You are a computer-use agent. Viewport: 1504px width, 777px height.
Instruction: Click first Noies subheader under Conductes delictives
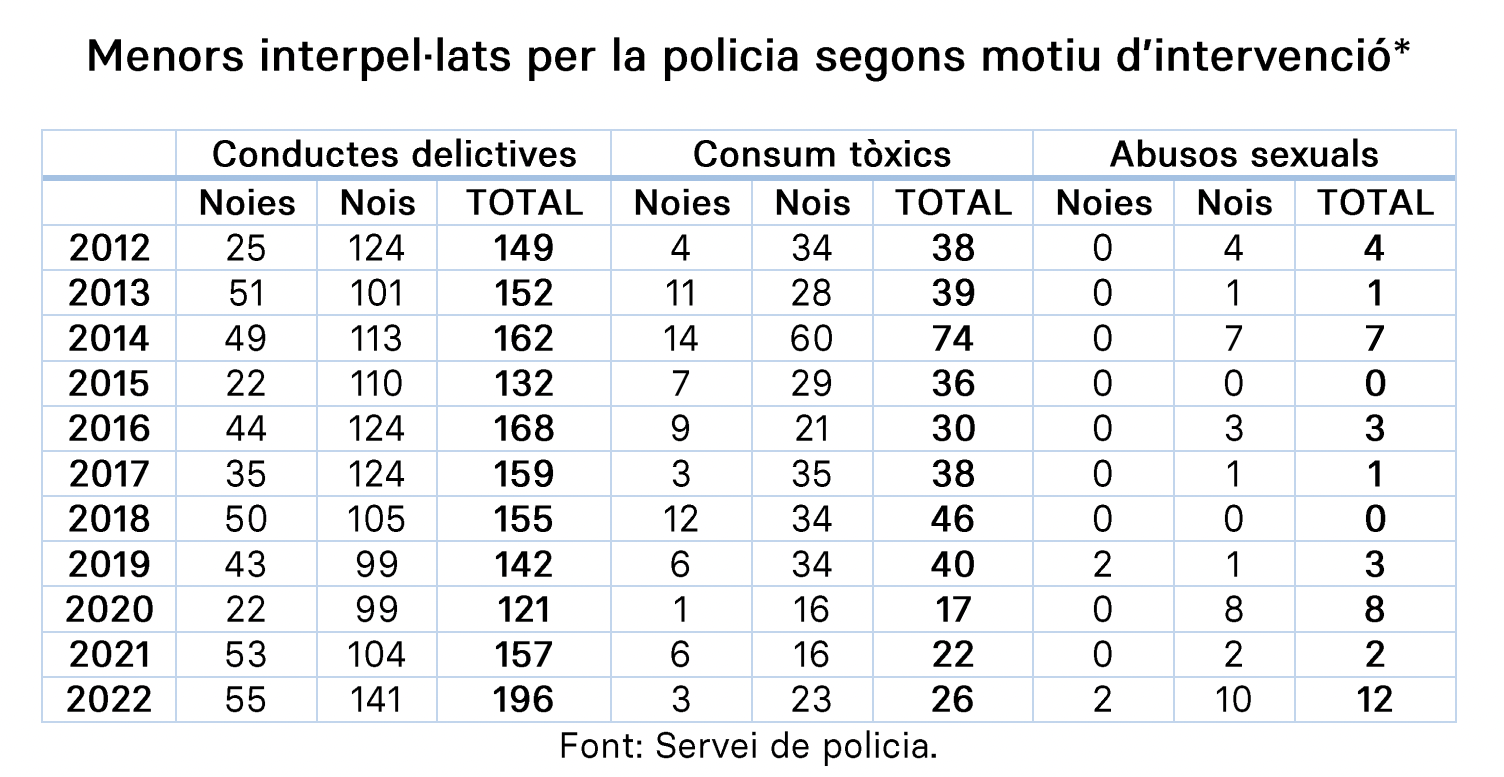click(x=247, y=203)
